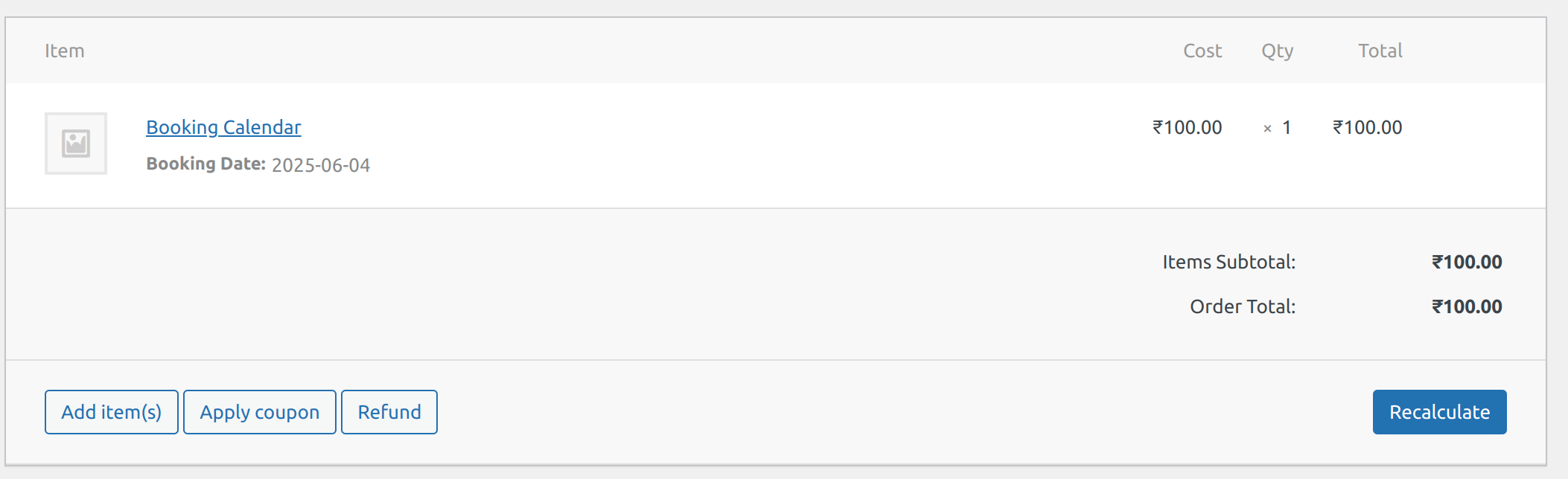Click the Item column header
This screenshot has width=1568, height=479.
pos(65,51)
